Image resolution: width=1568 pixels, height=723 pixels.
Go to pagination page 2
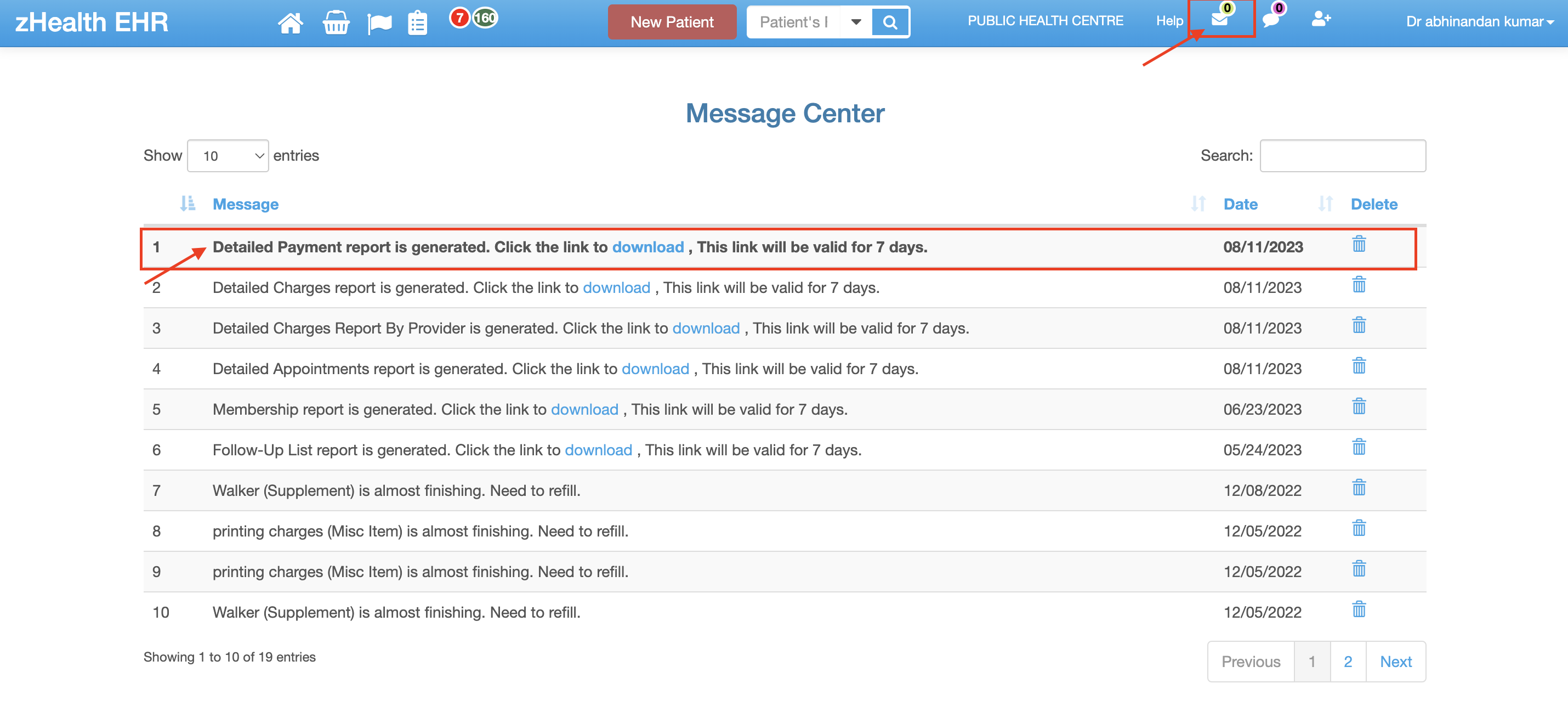pyautogui.click(x=1348, y=662)
